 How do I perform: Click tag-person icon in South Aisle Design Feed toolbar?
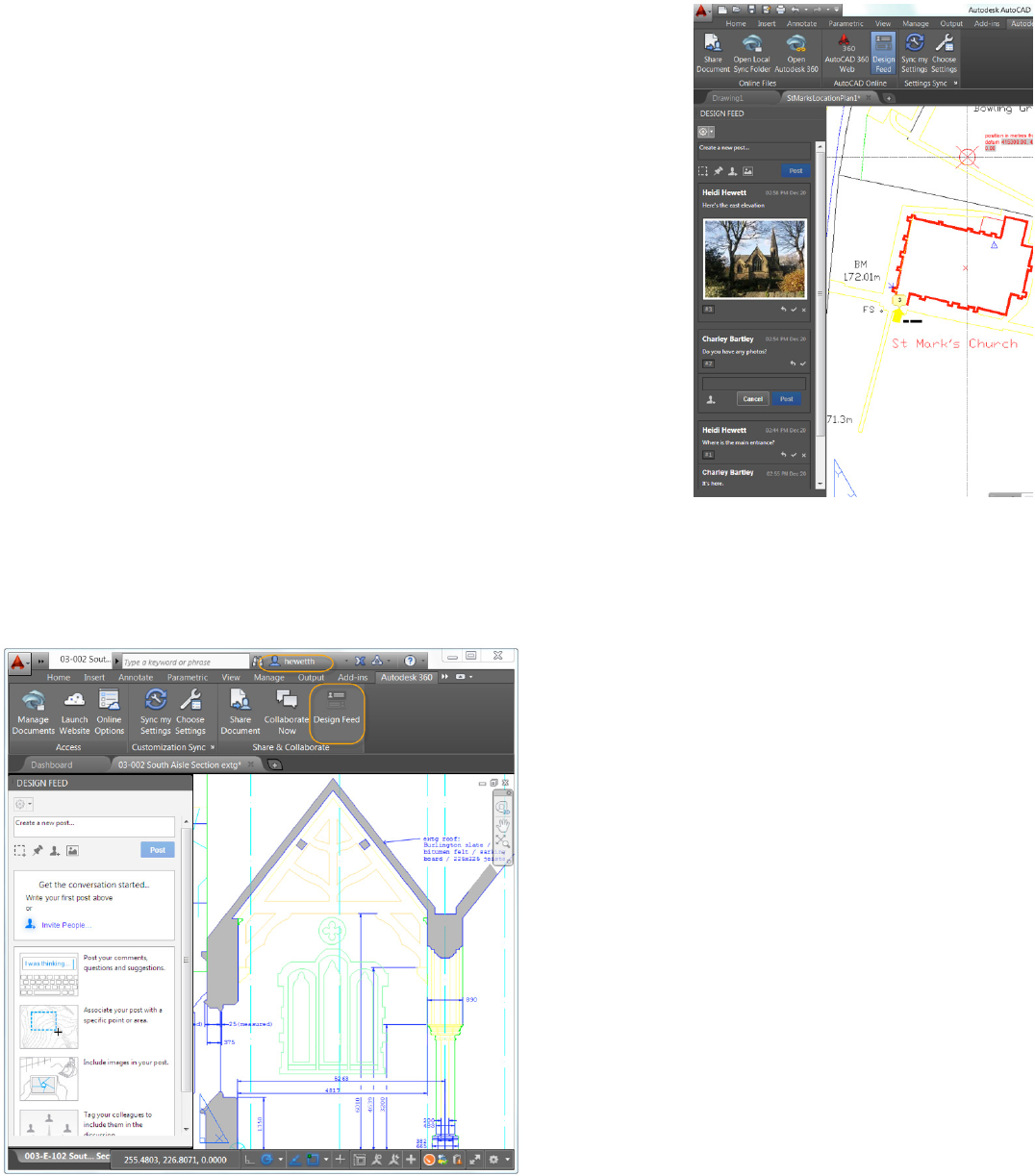[x=55, y=851]
